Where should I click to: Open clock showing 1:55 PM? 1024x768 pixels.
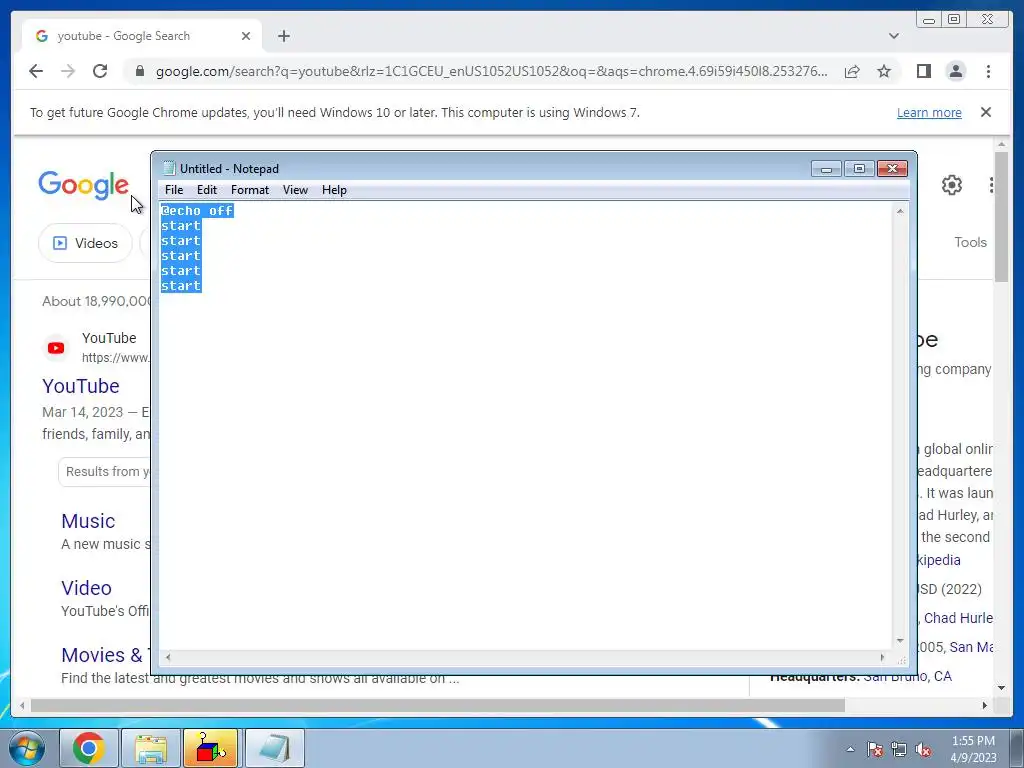(973, 749)
